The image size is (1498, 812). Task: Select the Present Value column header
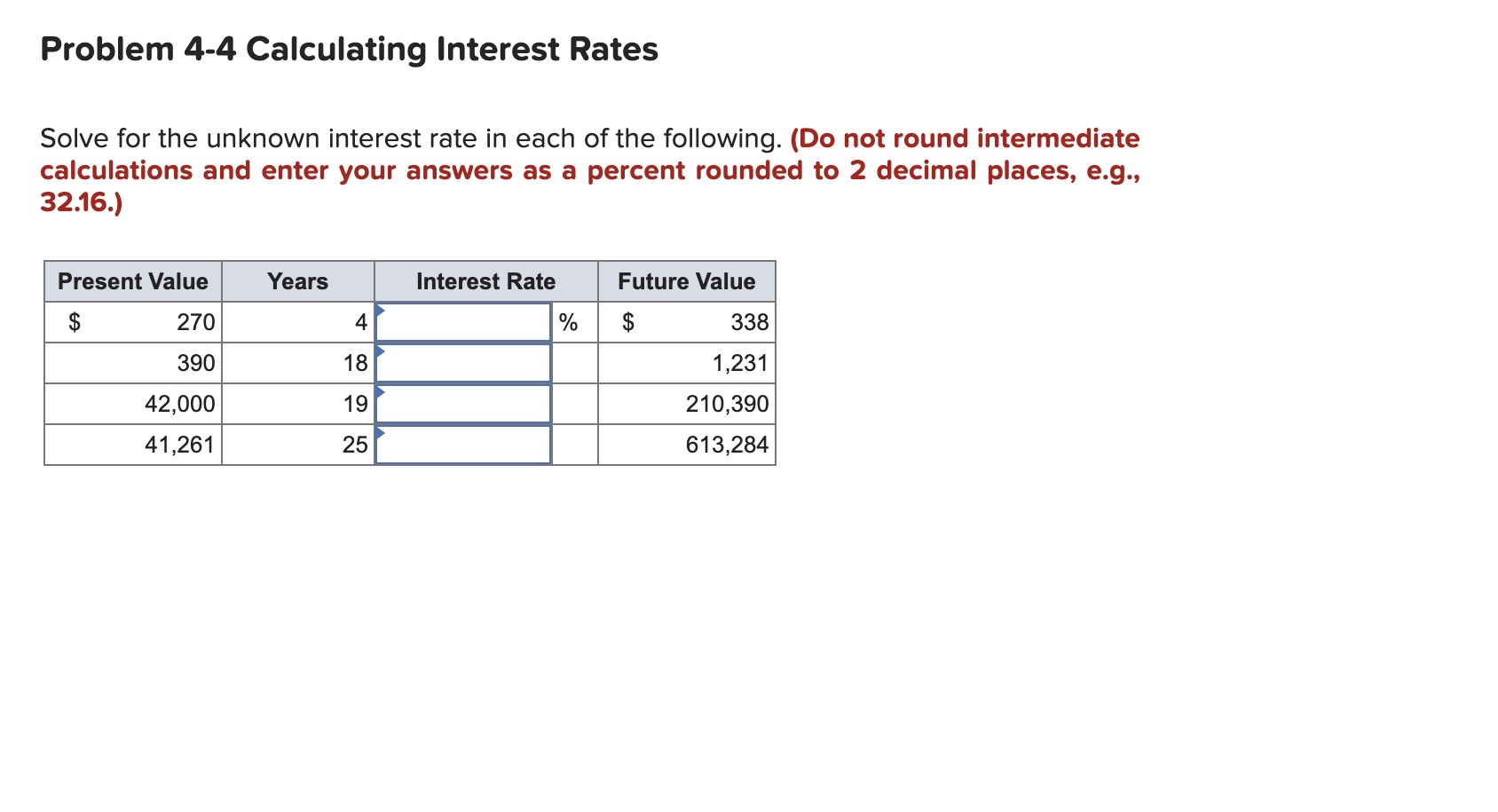pos(132,281)
